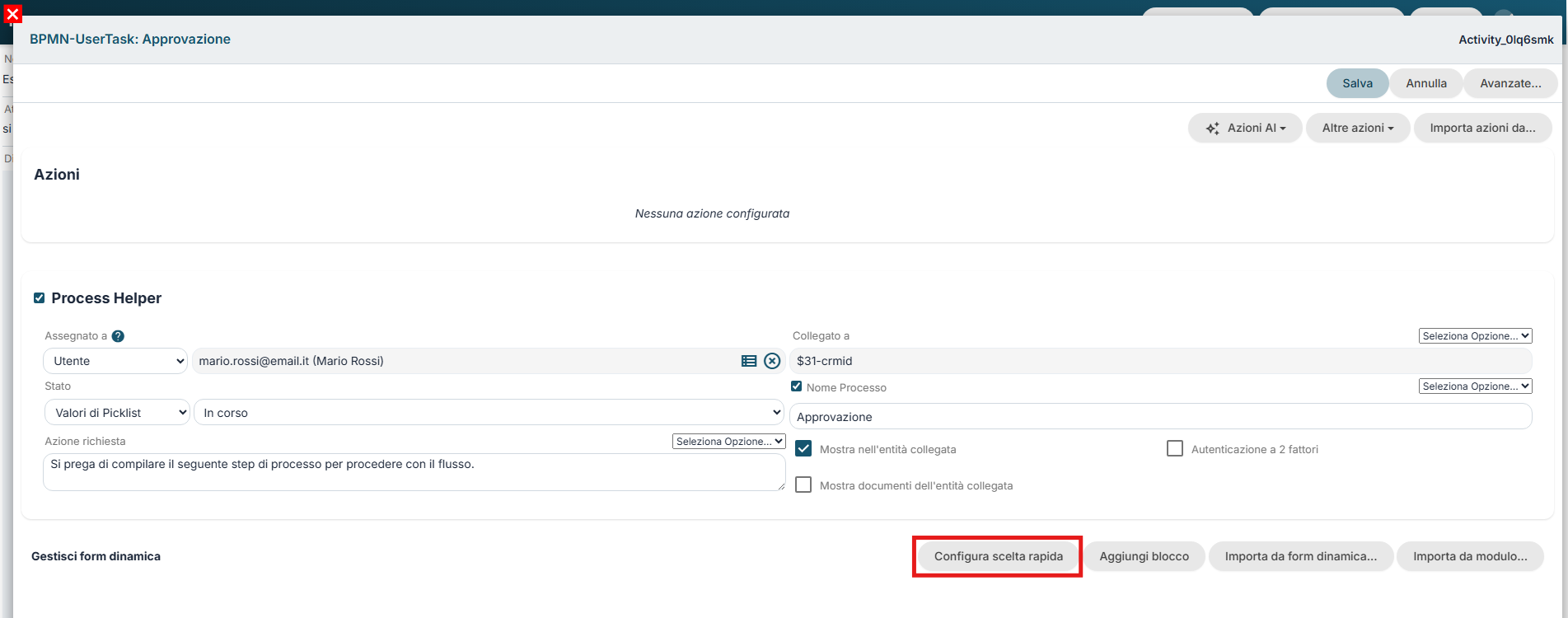Clear assigned user with circled X icon

772,361
